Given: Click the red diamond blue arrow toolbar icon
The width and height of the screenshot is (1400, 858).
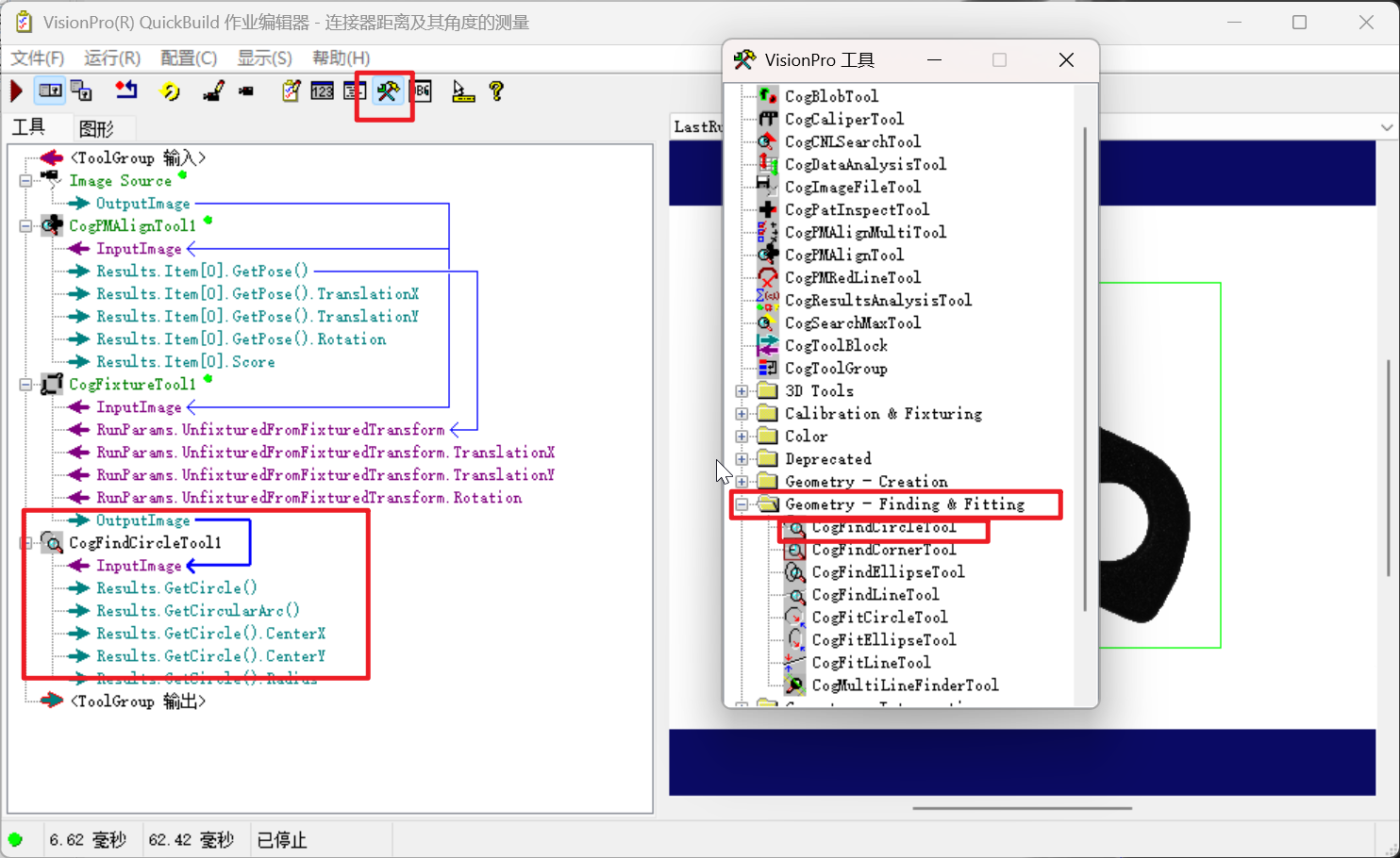Looking at the screenshot, I should pos(125,90).
